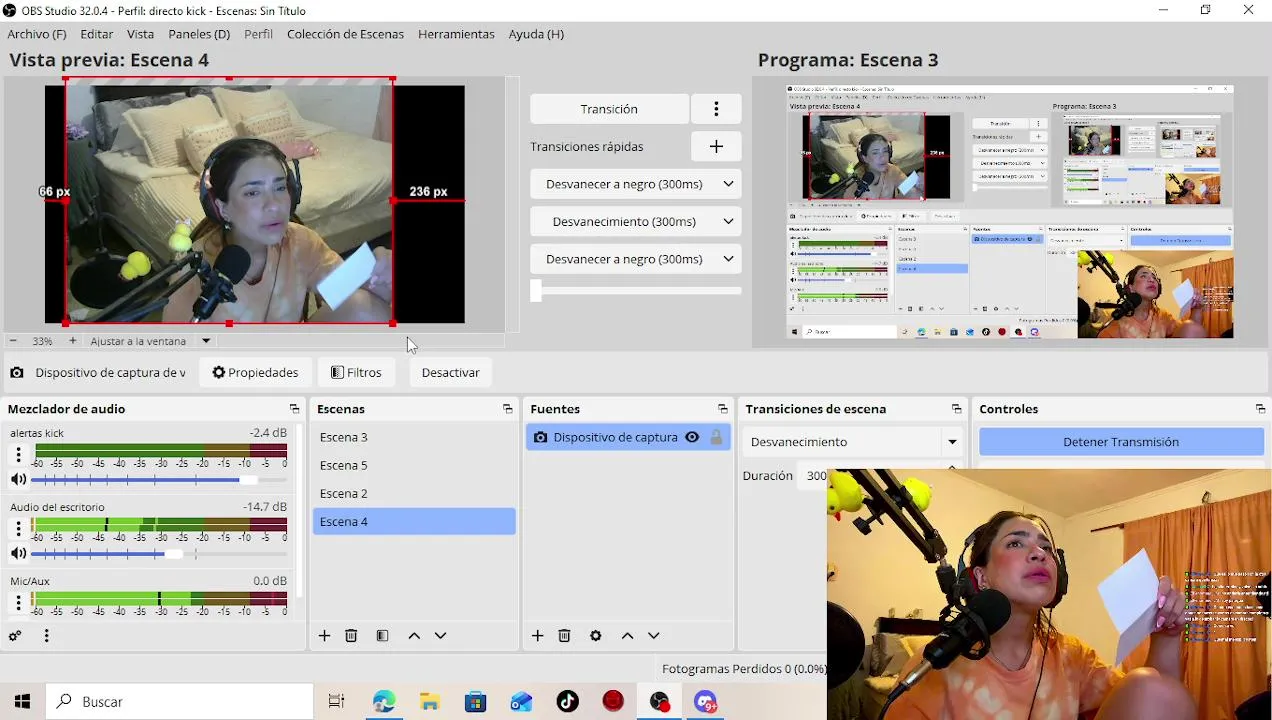Move scene up in Escenas list
Viewport: 1272px width, 720px height.
pyautogui.click(x=414, y=636)
